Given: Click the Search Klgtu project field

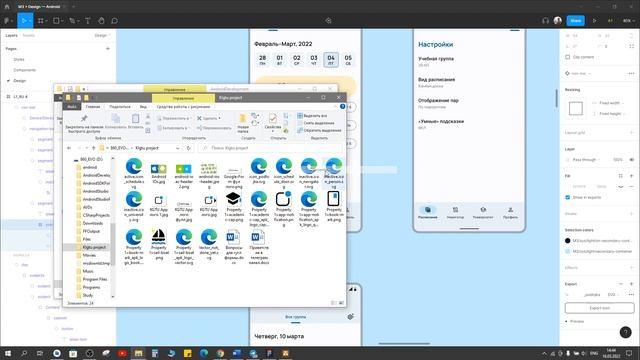Looking at the screenshot, I should point(270,148).
